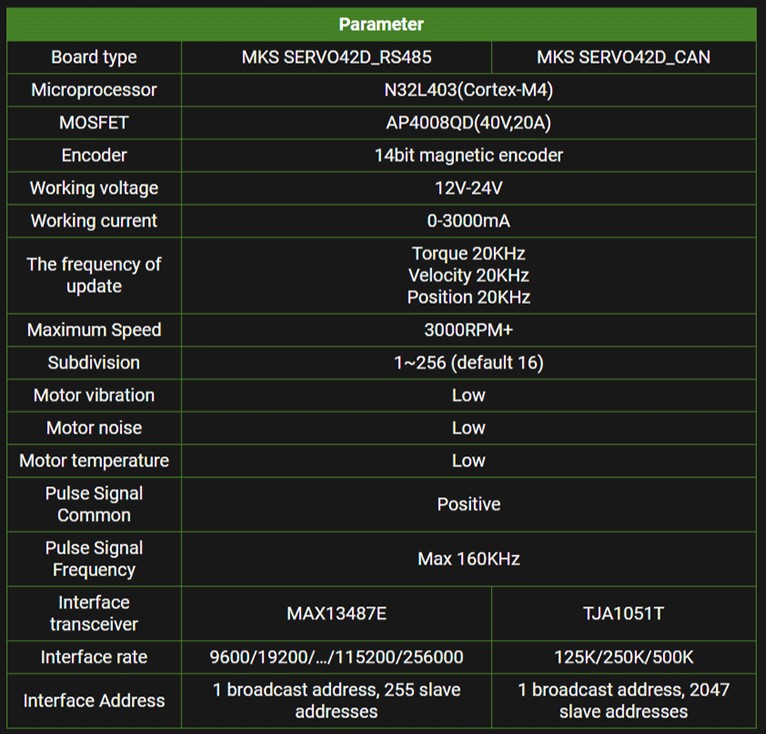Click the 'AP4008QD(40V,20A)' value
The image size is (766, 734).
[468, 123]
